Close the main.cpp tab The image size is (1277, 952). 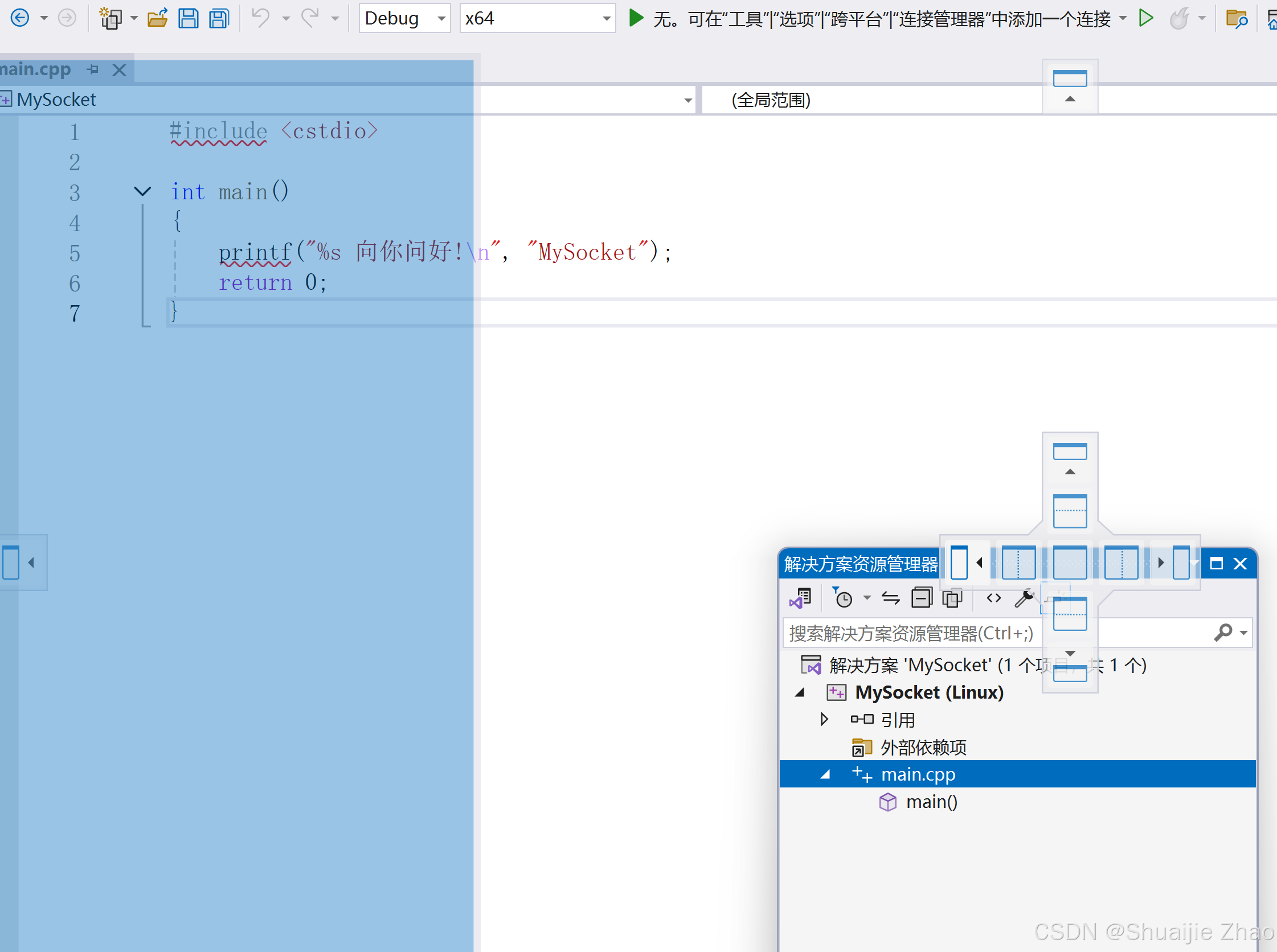coord(120,69)
